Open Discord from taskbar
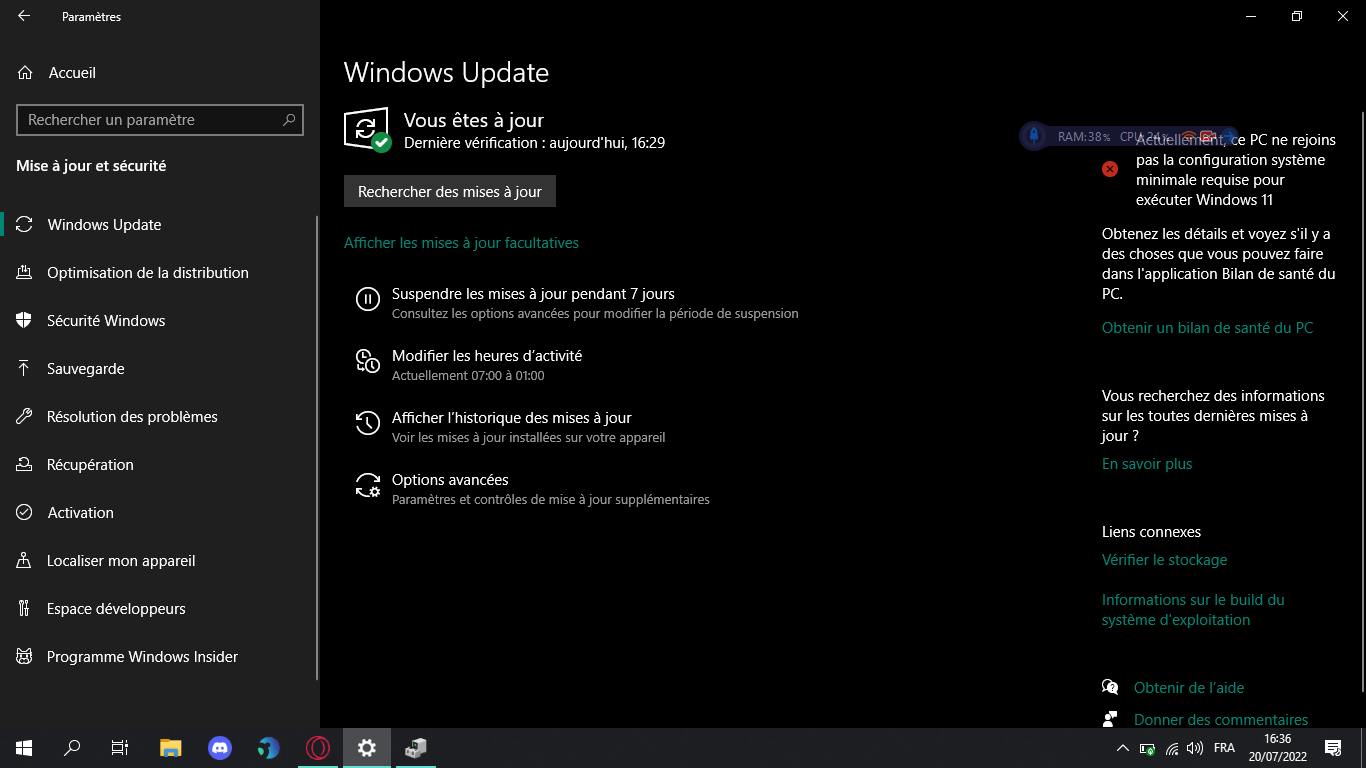Screen dimensions: 1366x768 tap(219, 748)
